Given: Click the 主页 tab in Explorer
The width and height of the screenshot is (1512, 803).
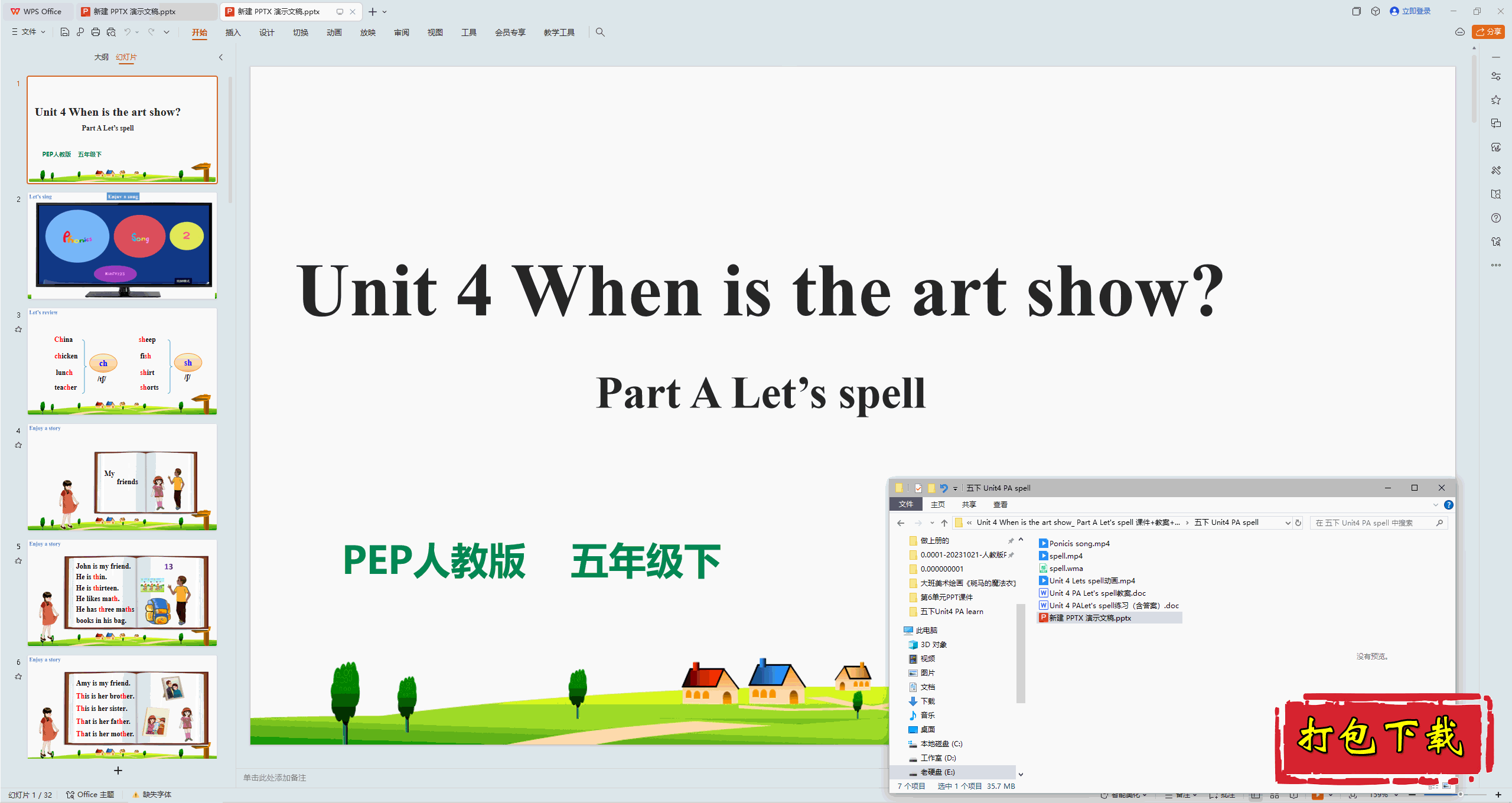Looking at the screenshot, I should tap(938, 505).
